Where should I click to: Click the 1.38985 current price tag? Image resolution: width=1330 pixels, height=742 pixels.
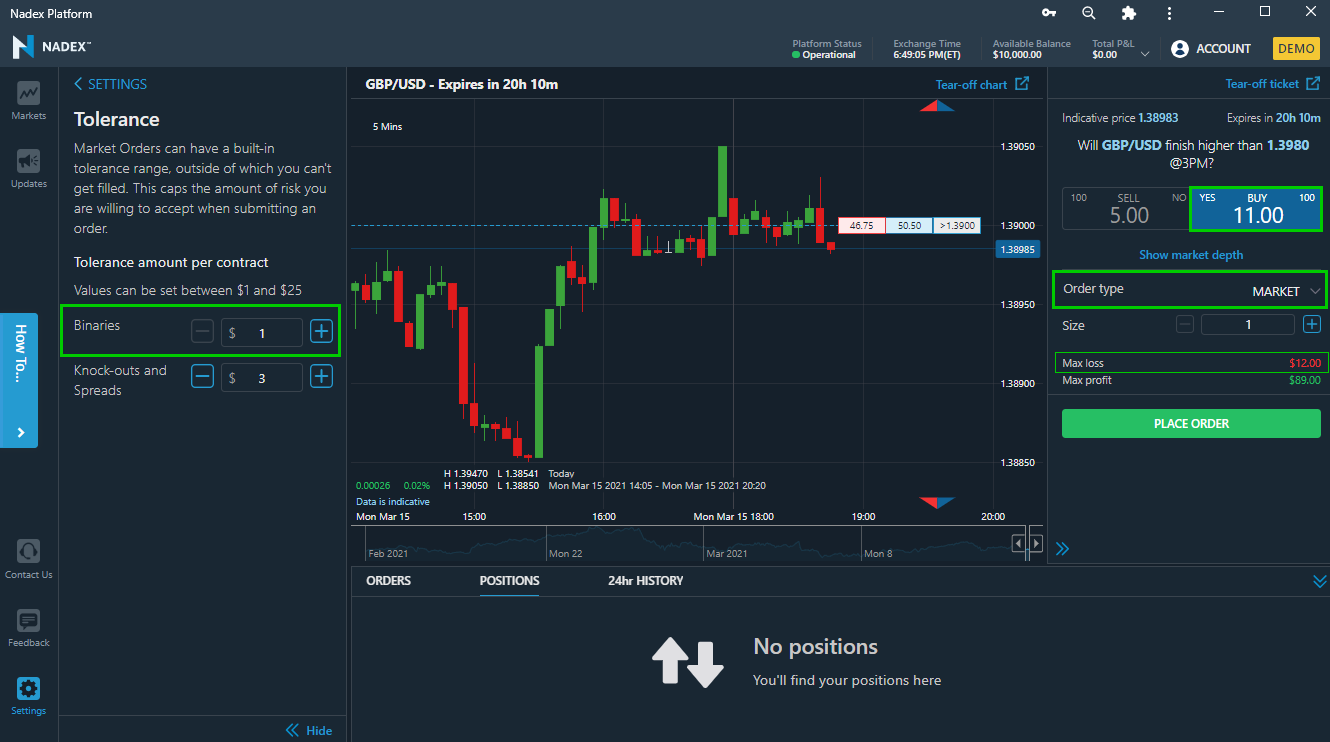[1017, 249]
